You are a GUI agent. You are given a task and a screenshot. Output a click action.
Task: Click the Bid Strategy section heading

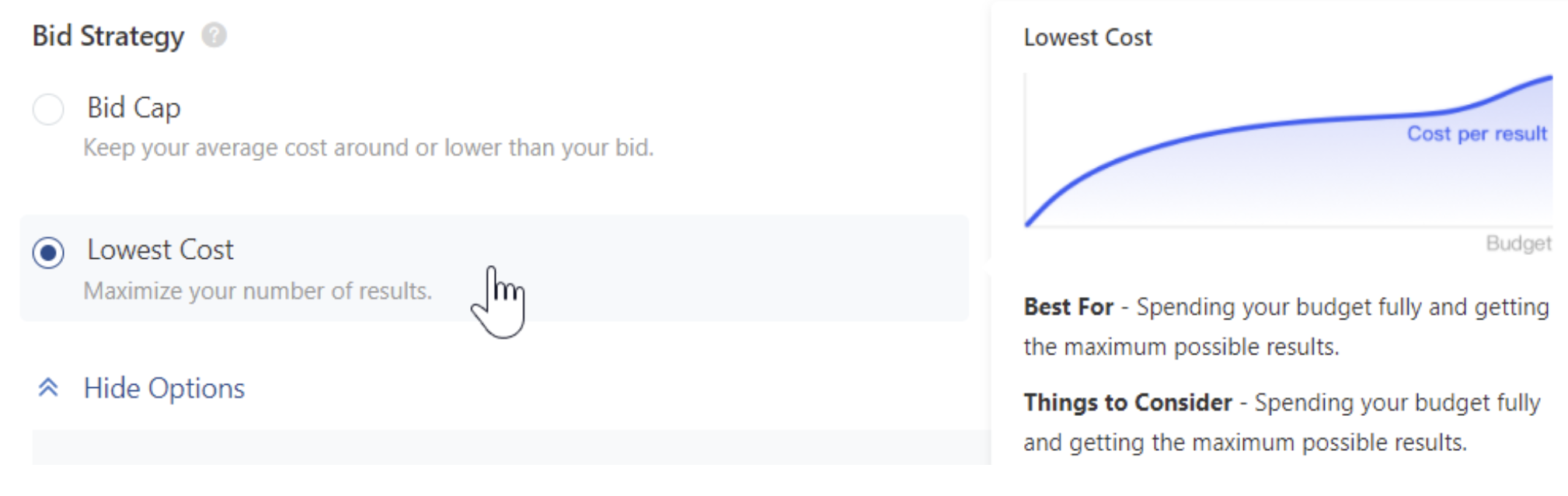coord(108,36)
